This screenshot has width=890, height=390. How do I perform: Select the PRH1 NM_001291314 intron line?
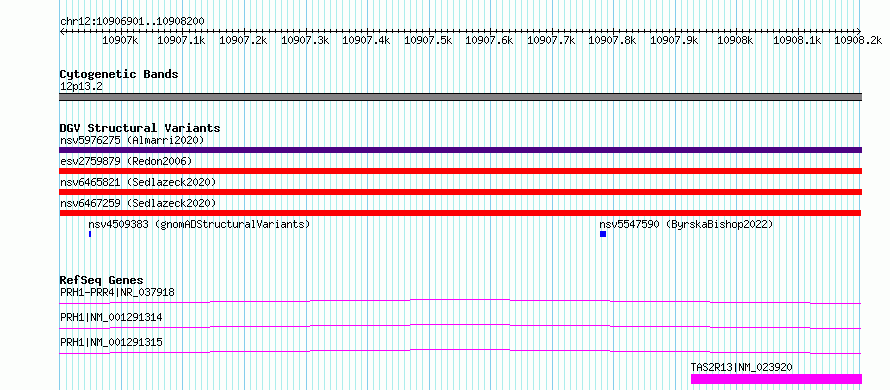point(460,326)
